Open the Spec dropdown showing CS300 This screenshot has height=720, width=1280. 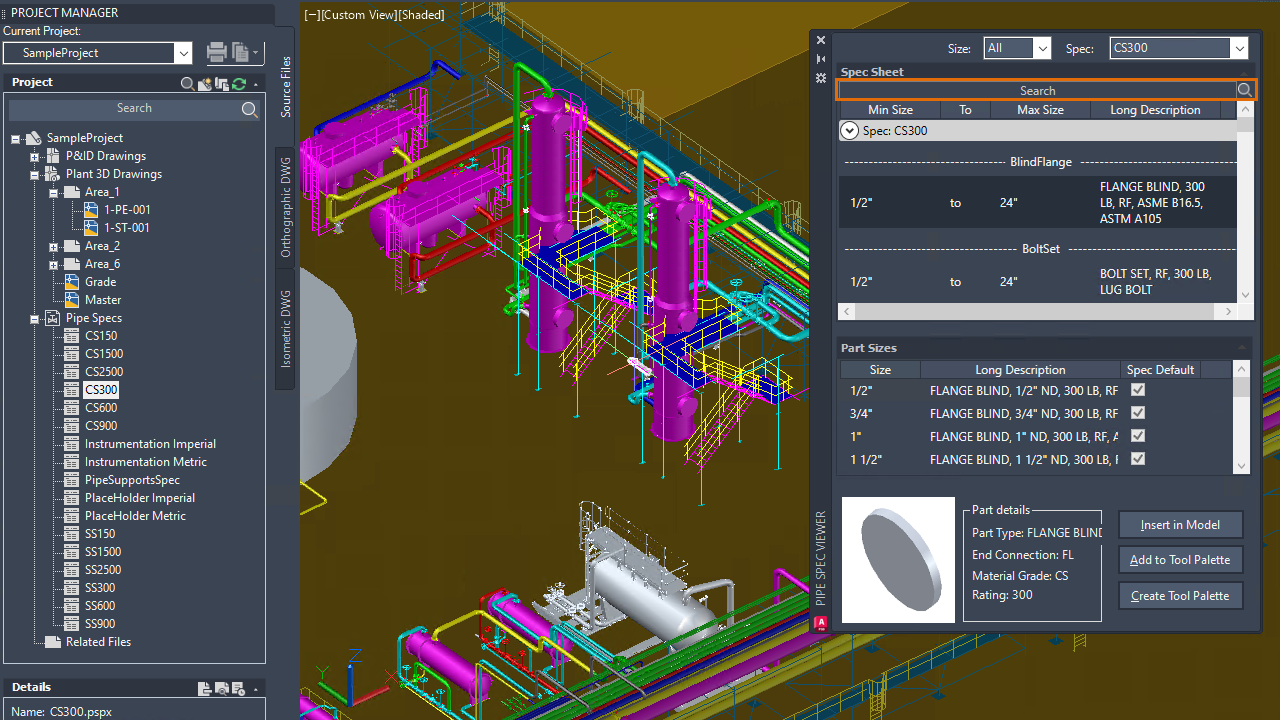pos(1178,48)
